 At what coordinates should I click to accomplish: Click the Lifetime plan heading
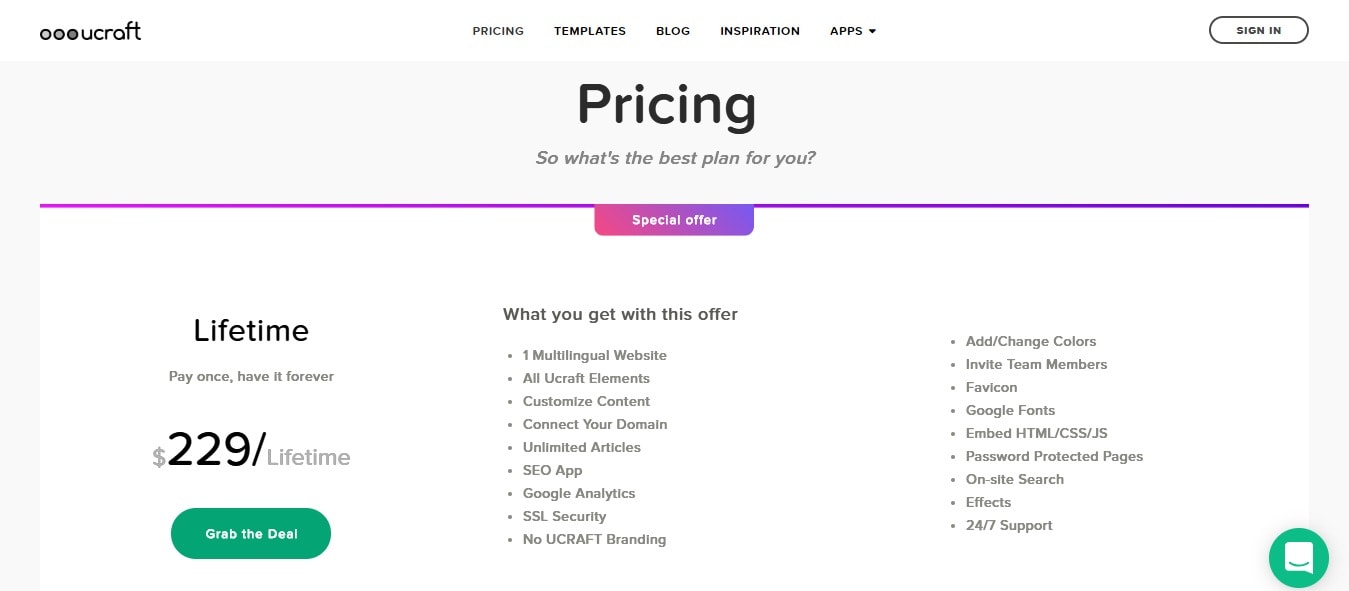click(251, 330)
